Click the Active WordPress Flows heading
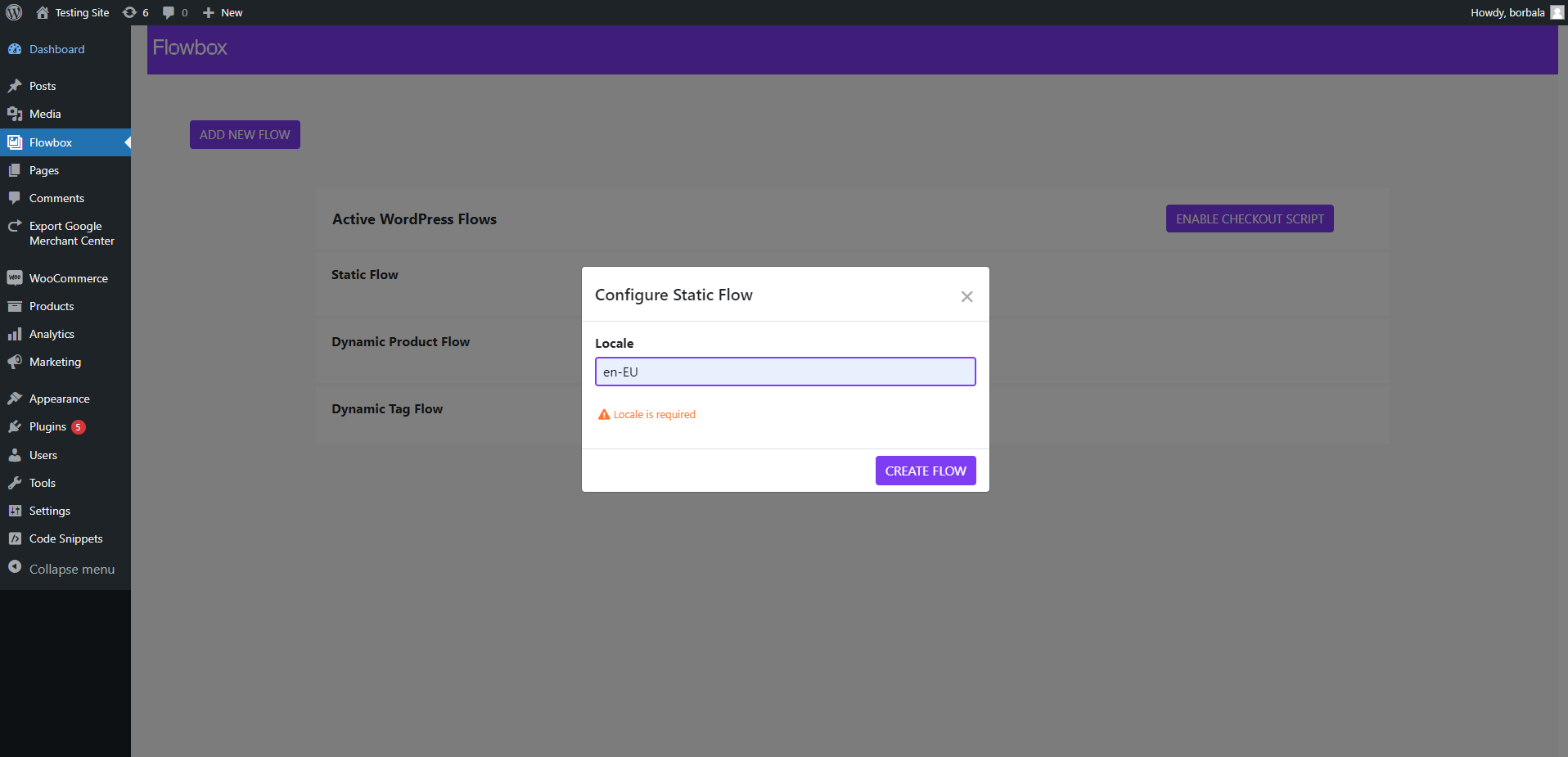Image resolution: width=1568 pixels, height=757 pixels. click(415, 219)
